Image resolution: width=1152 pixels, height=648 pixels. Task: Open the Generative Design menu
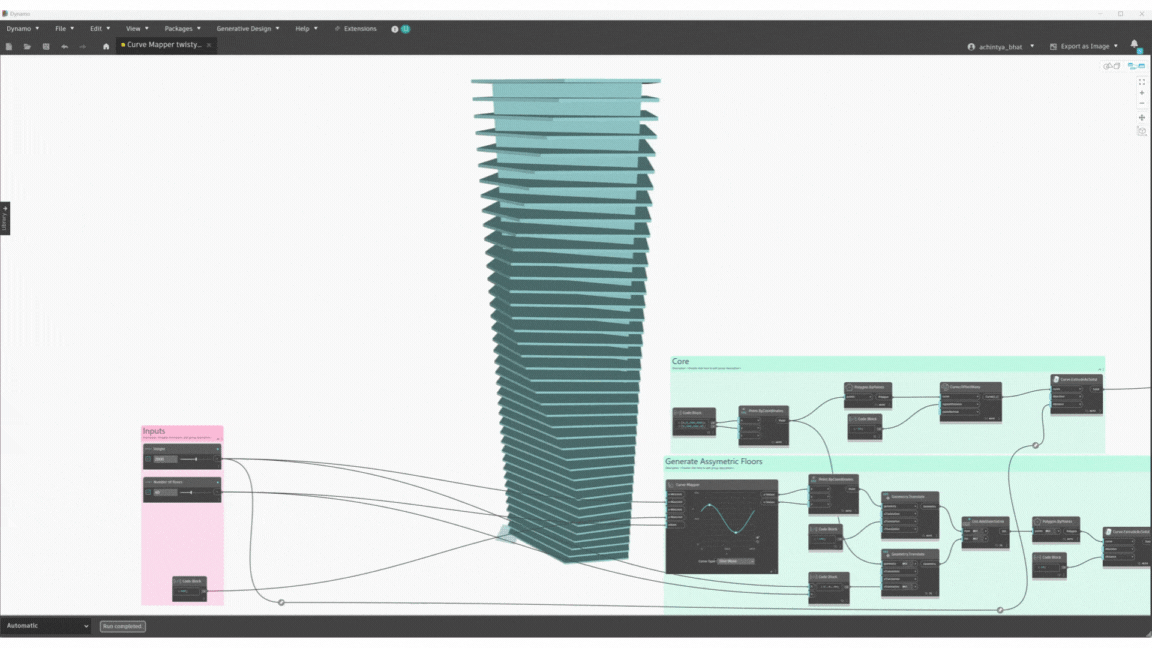coord(247,29)
